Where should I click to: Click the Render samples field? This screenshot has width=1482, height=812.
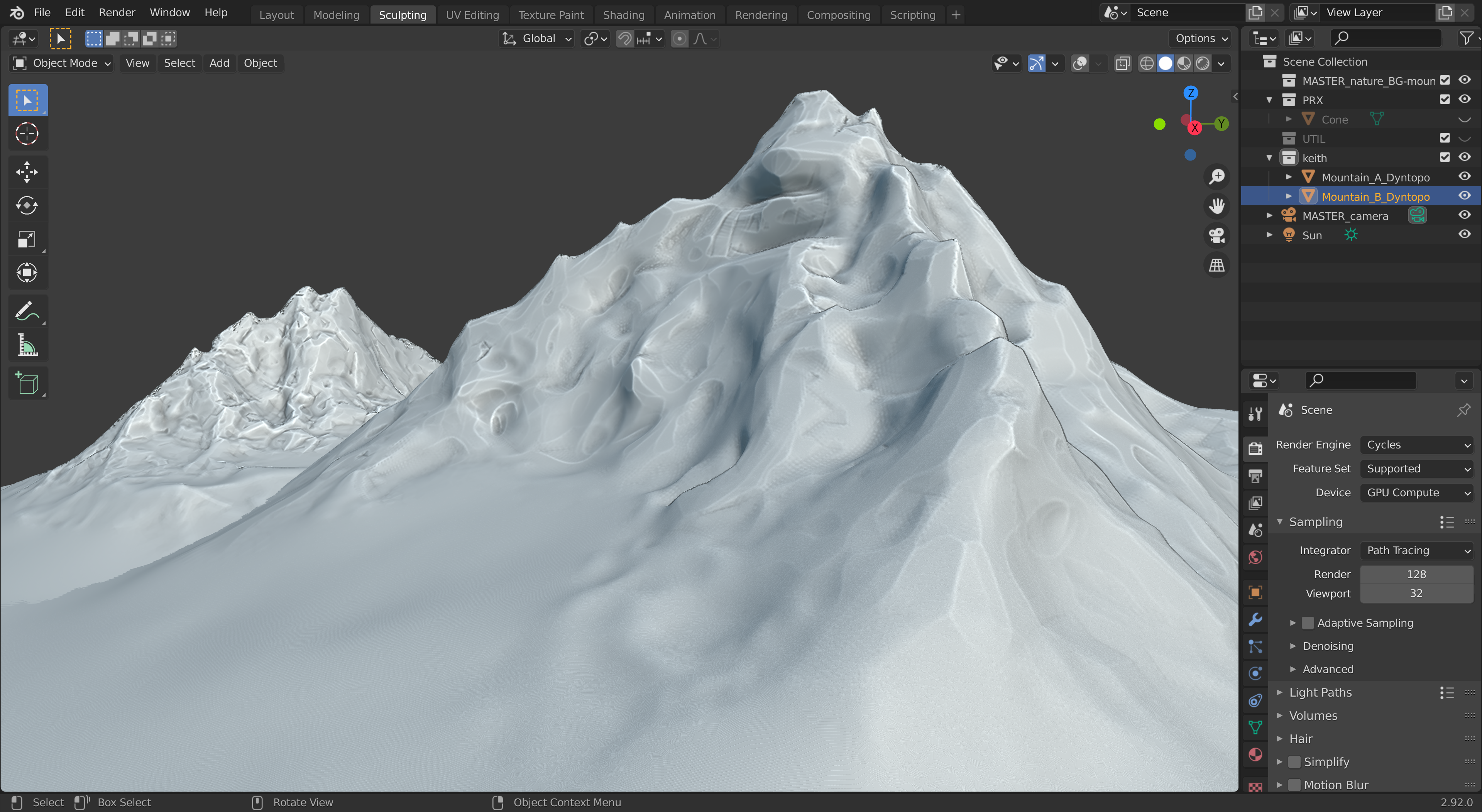[x=1416, y=574]
